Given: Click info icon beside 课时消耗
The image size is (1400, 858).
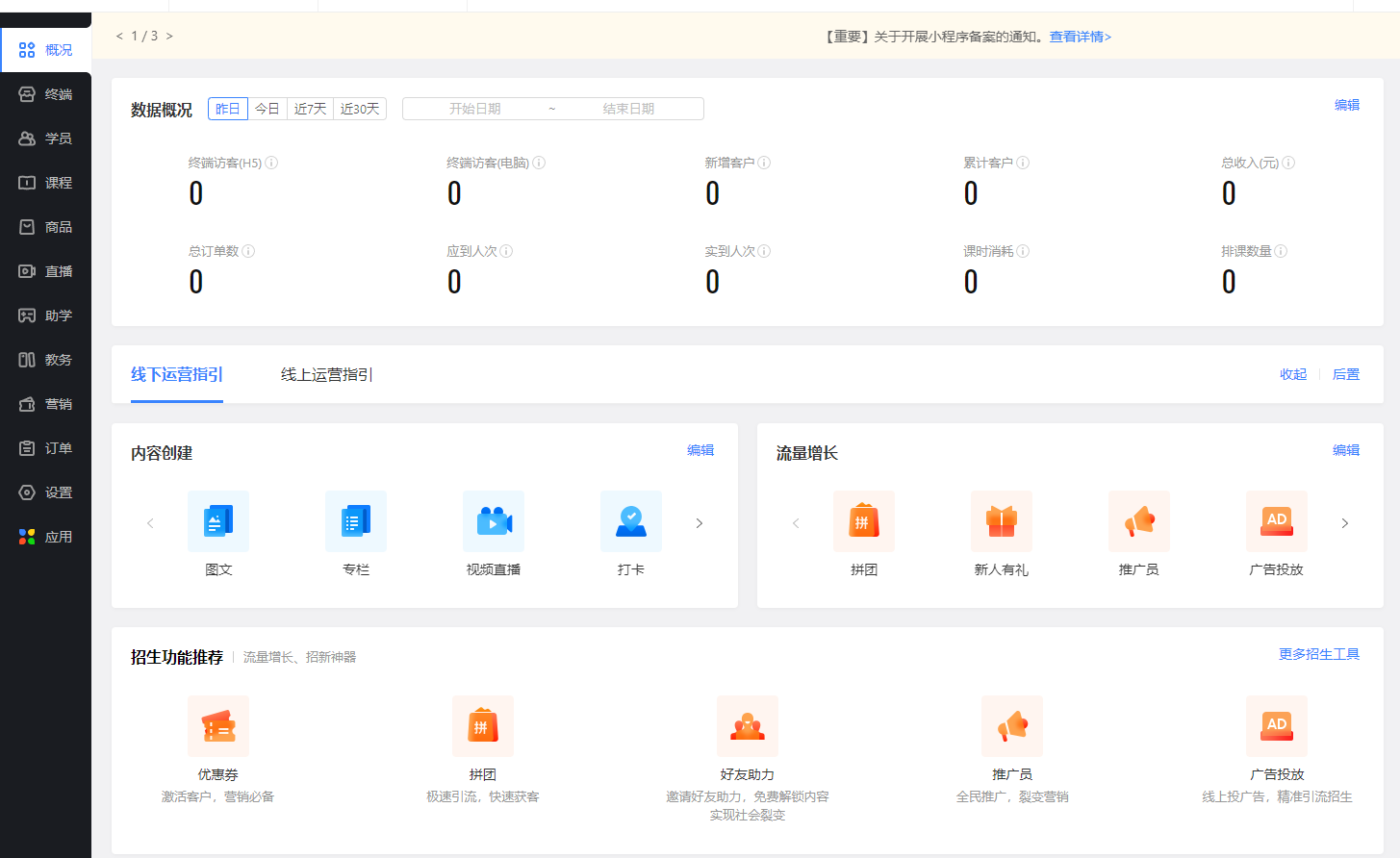Looking at the screenshot, I should 1023,251.
